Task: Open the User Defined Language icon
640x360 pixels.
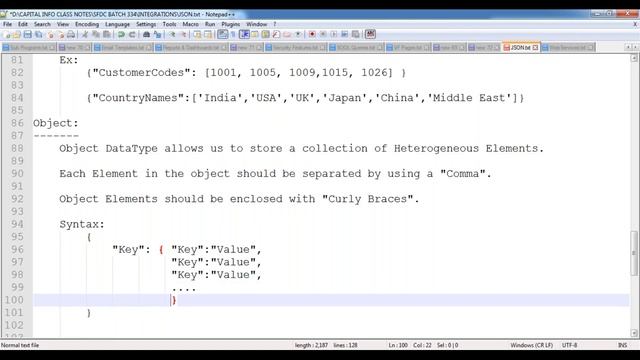Action: pyautogui.click(x=255, y=34)
